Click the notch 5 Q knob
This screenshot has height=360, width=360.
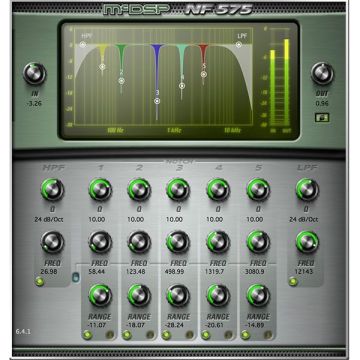(x=258, y=190)
